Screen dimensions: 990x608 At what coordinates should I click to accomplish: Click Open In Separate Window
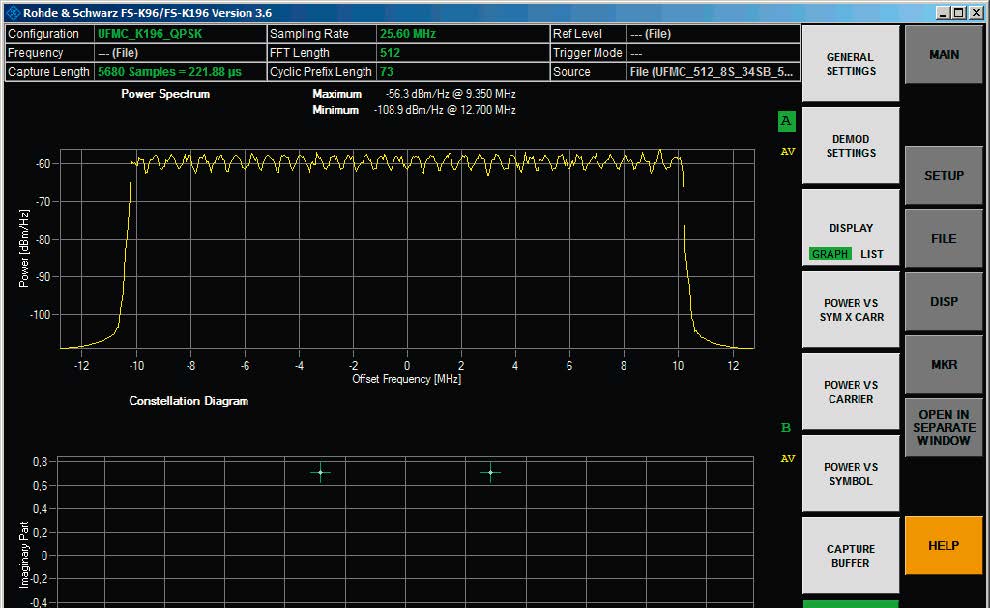(x=943, y=428)
